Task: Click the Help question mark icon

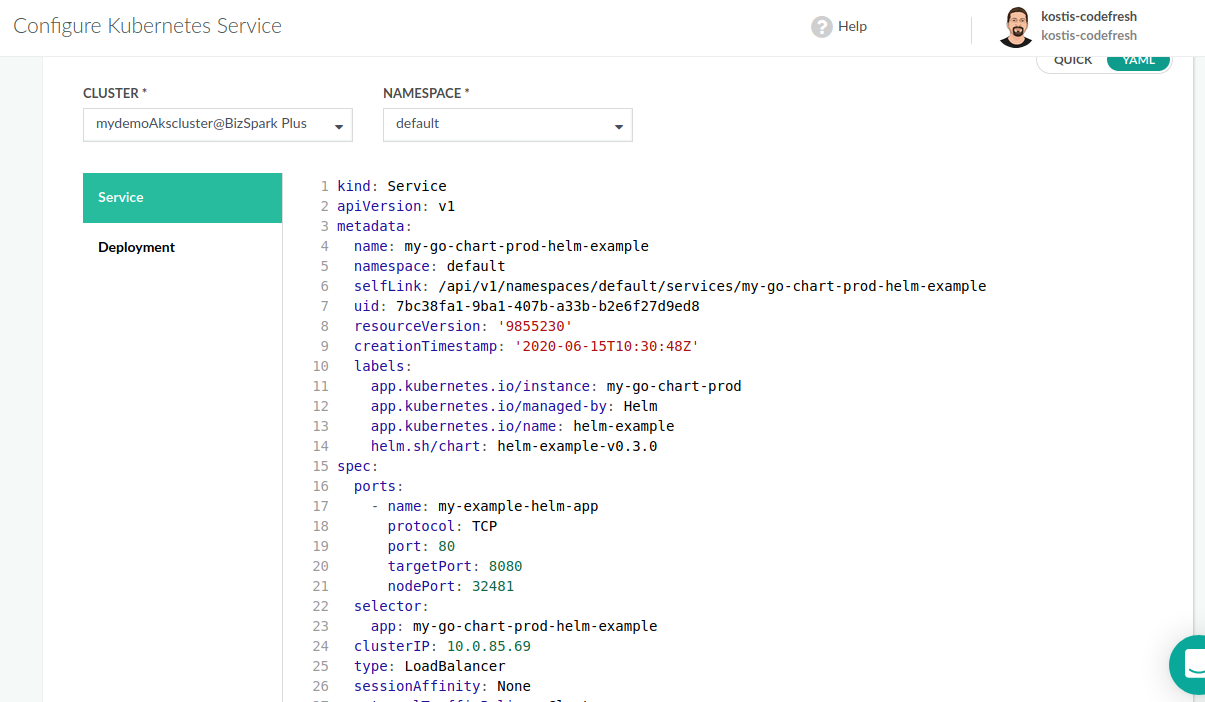Action: pyautogui.click(x=821, y=27)
